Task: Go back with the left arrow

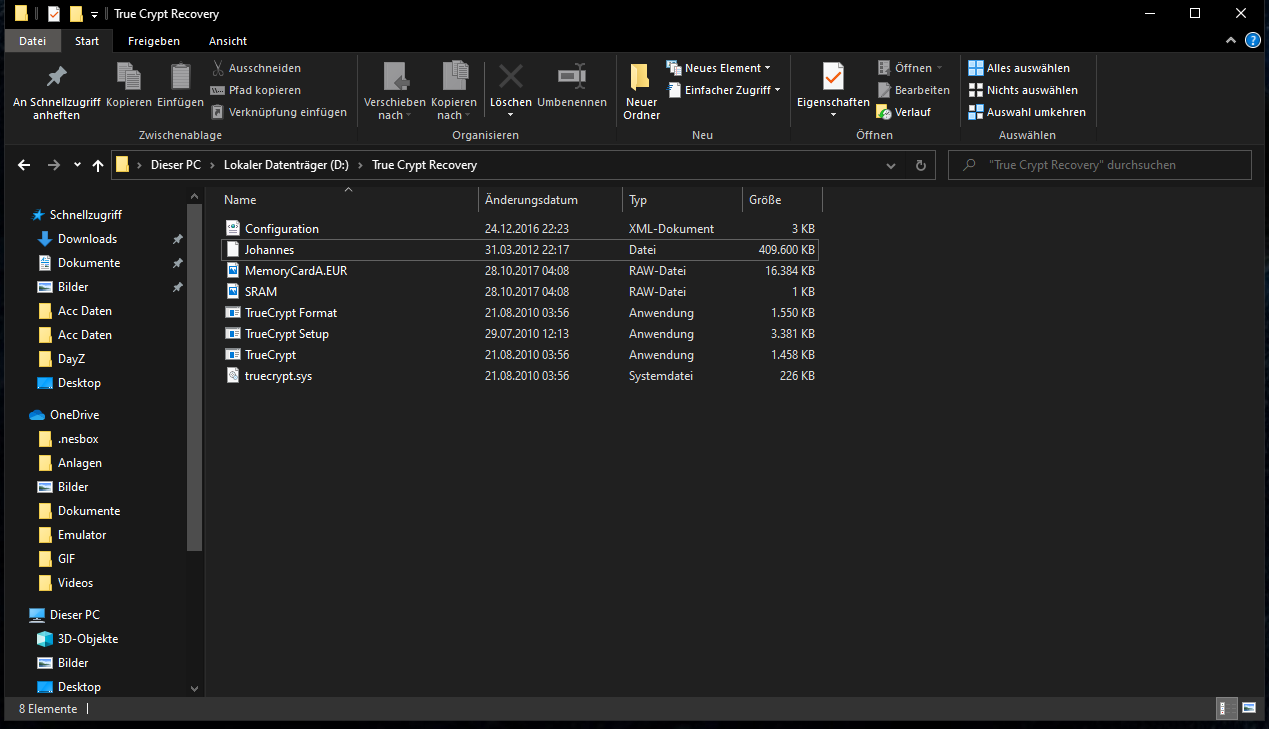Action: pyautogui.click(x=25, y=165)
